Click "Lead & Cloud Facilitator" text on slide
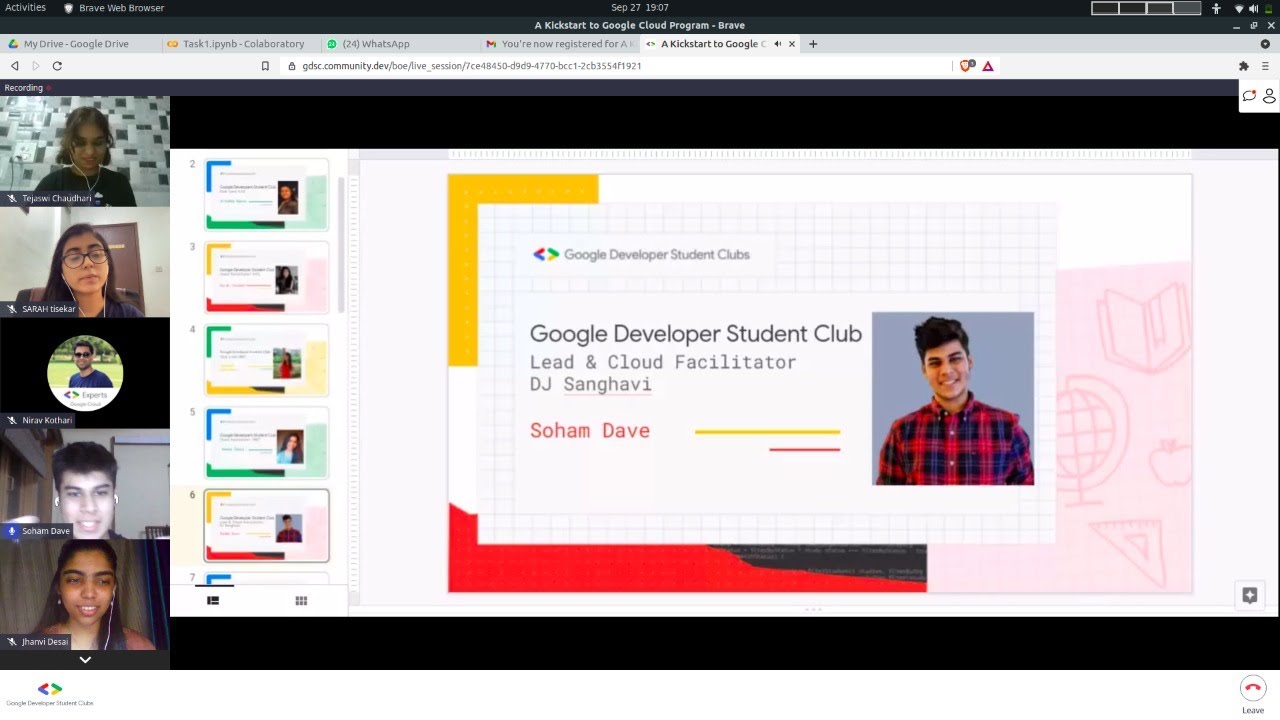This screenshot has width=1280, height=720. [x=663, y=362]
